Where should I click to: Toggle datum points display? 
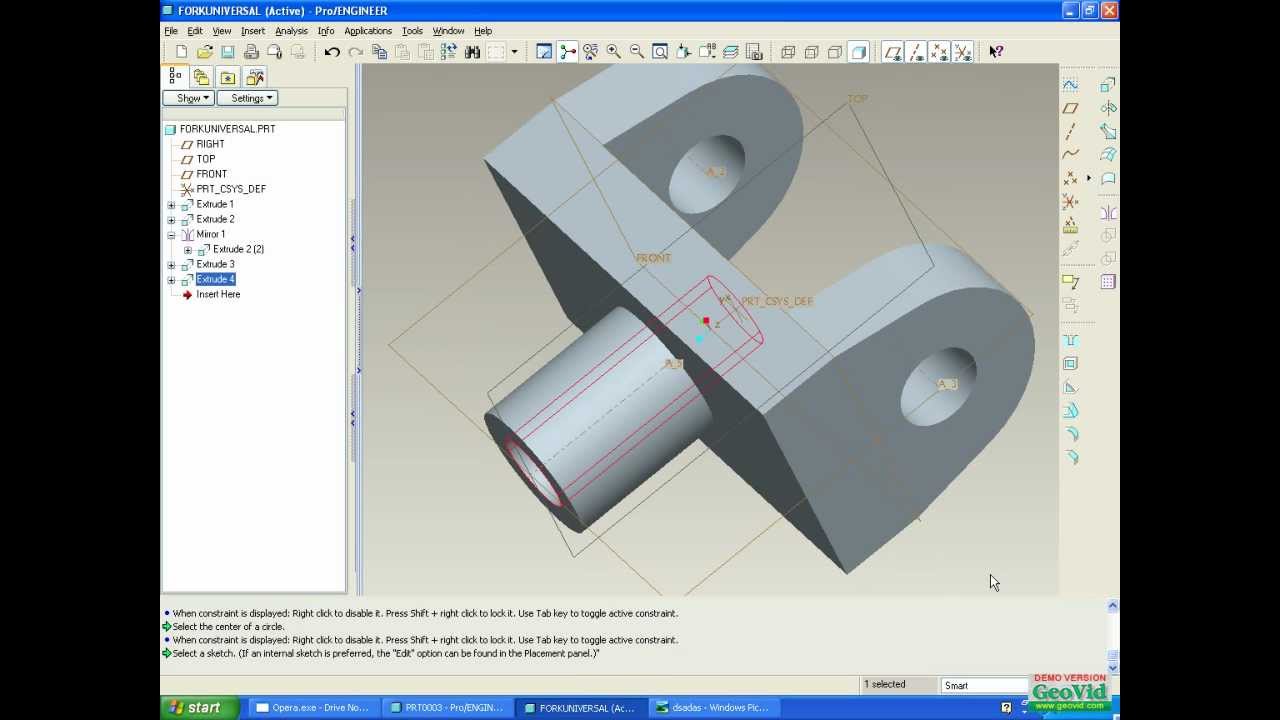click(939, 52)
